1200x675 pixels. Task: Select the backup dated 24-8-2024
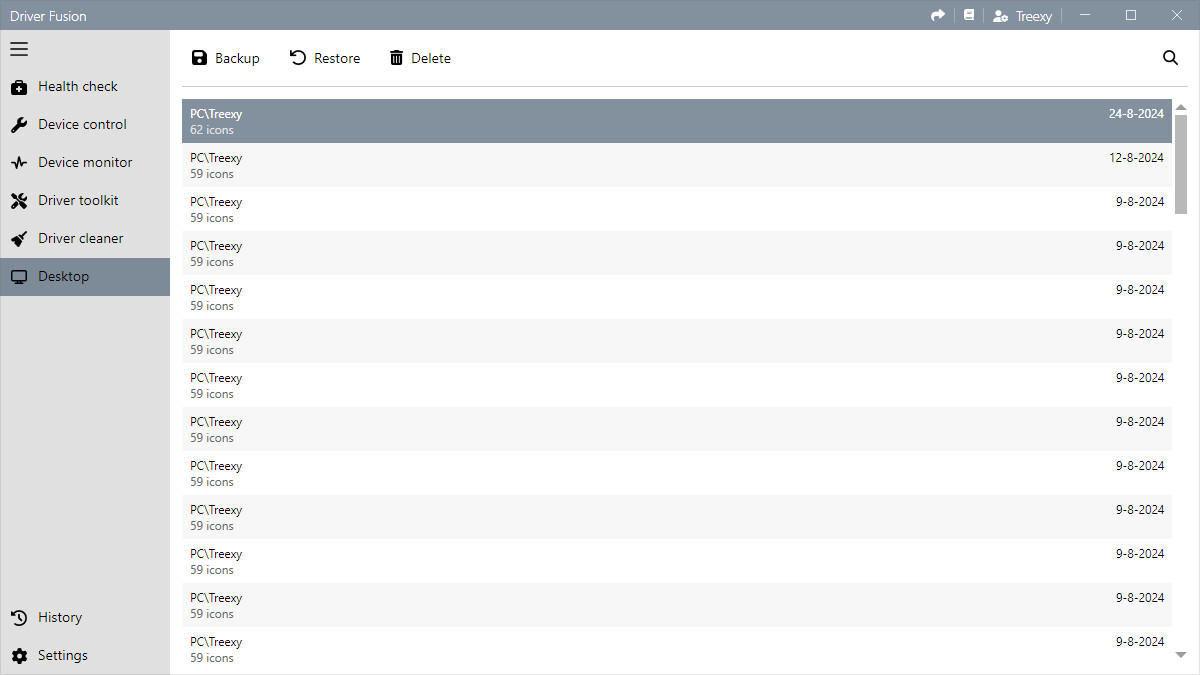pos(677,121)
